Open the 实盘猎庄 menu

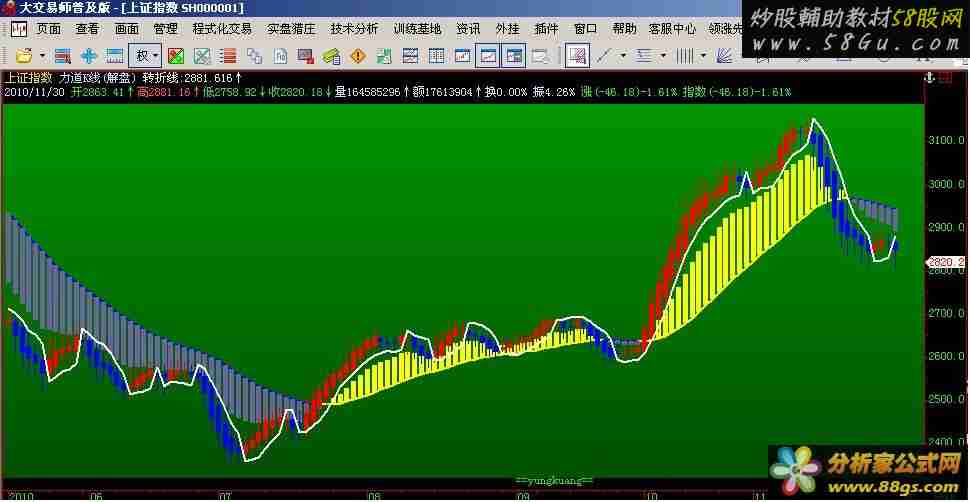click(x=291, y=29)
